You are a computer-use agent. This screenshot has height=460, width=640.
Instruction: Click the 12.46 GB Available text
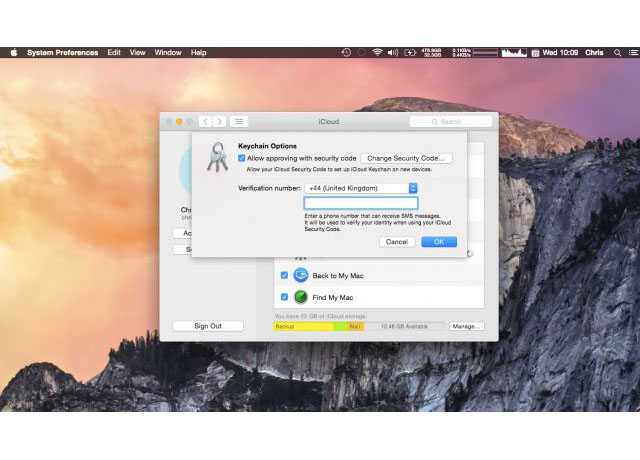pos(404,327)
